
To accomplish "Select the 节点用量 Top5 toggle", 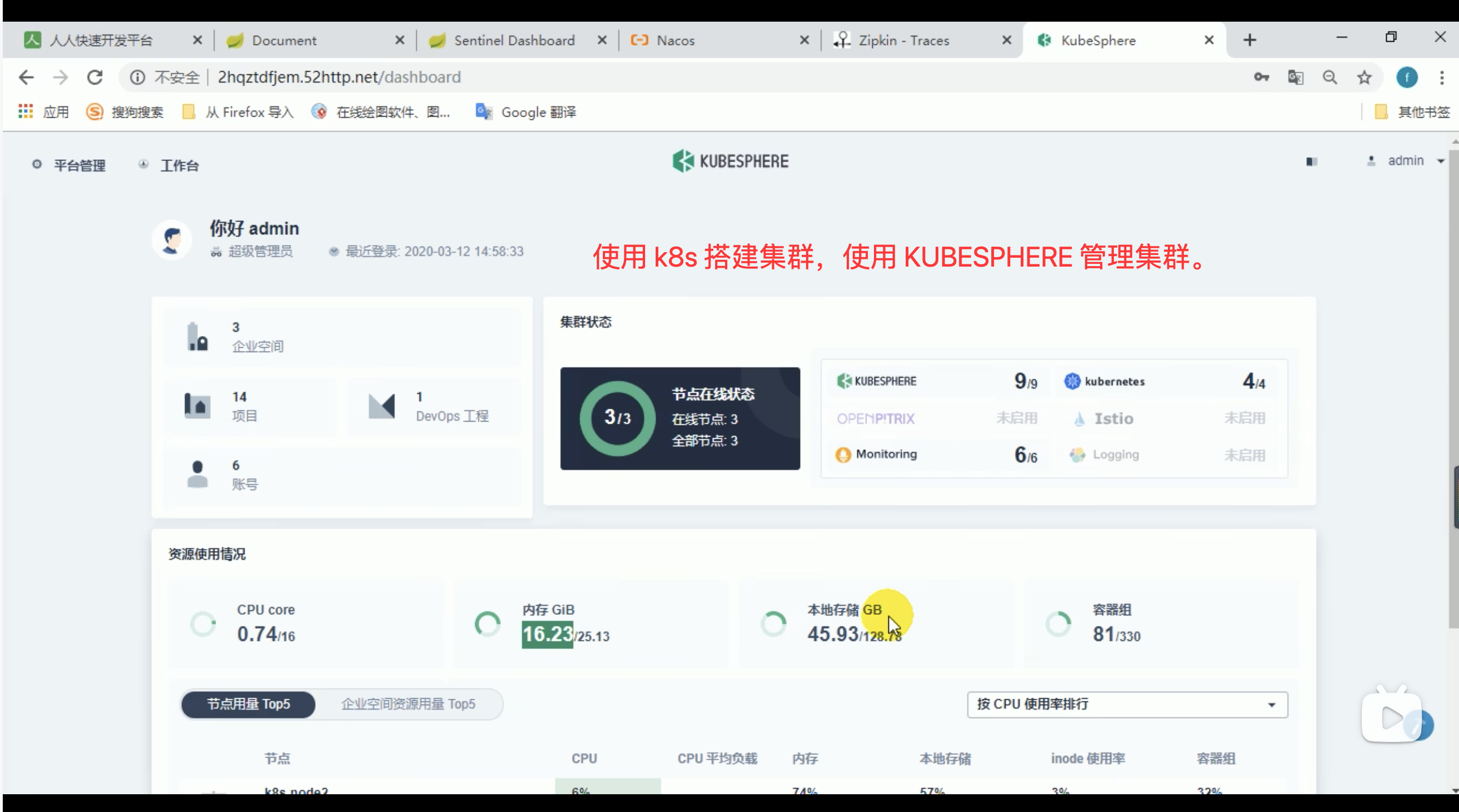I will pos(248,704).
